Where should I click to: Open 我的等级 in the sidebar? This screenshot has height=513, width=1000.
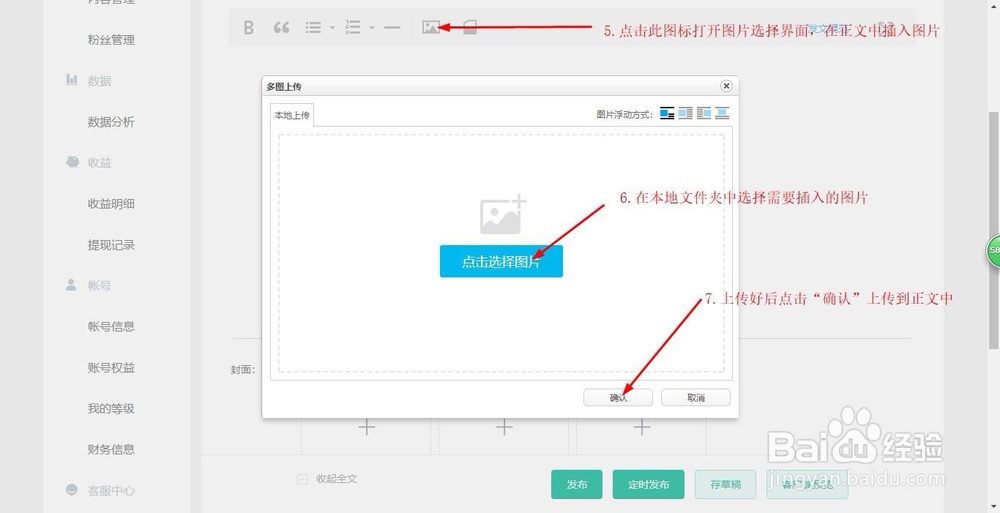(x=111, y=408)
